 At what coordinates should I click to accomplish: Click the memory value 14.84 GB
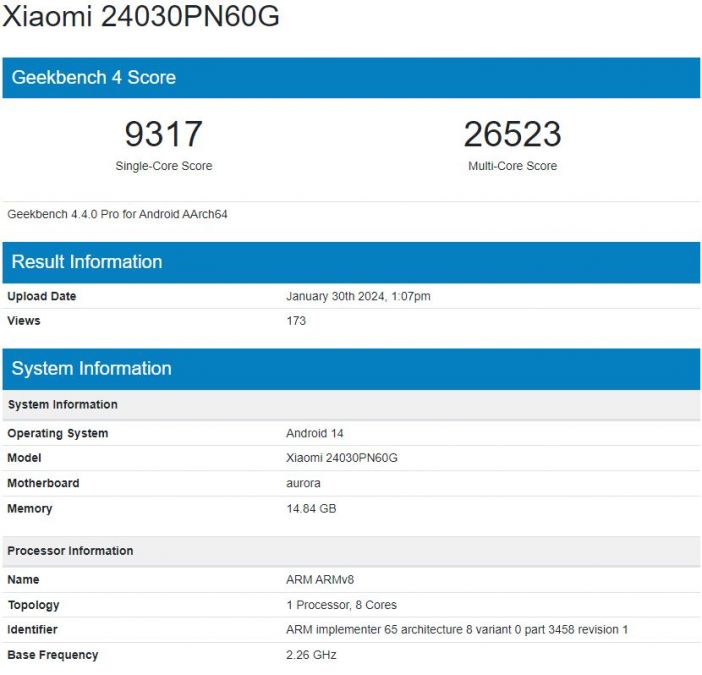pyautogui.click(x=311, y=508)
